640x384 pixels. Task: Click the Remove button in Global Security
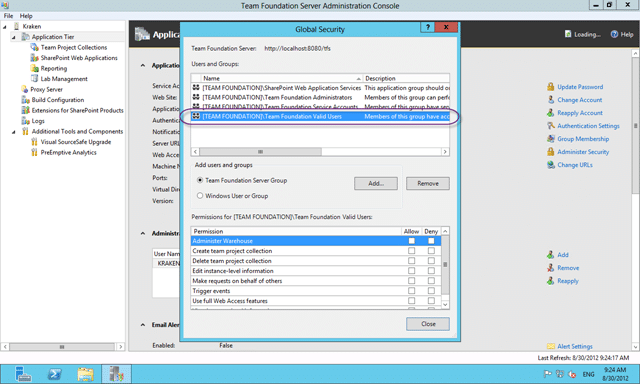pyautogui.click(x=428, y=184)
